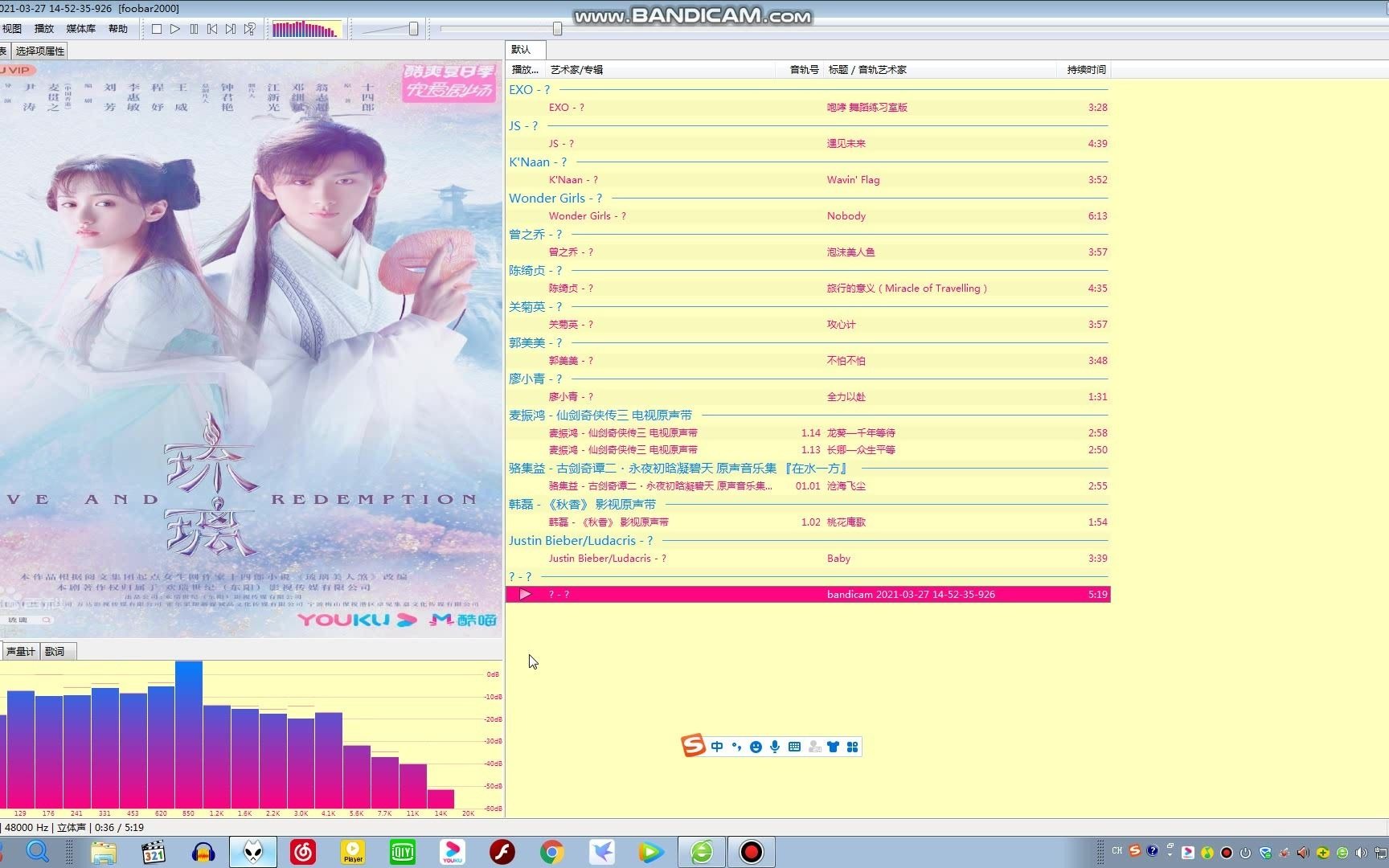
Task: Open the 帮助 menu
Action: 118,29
